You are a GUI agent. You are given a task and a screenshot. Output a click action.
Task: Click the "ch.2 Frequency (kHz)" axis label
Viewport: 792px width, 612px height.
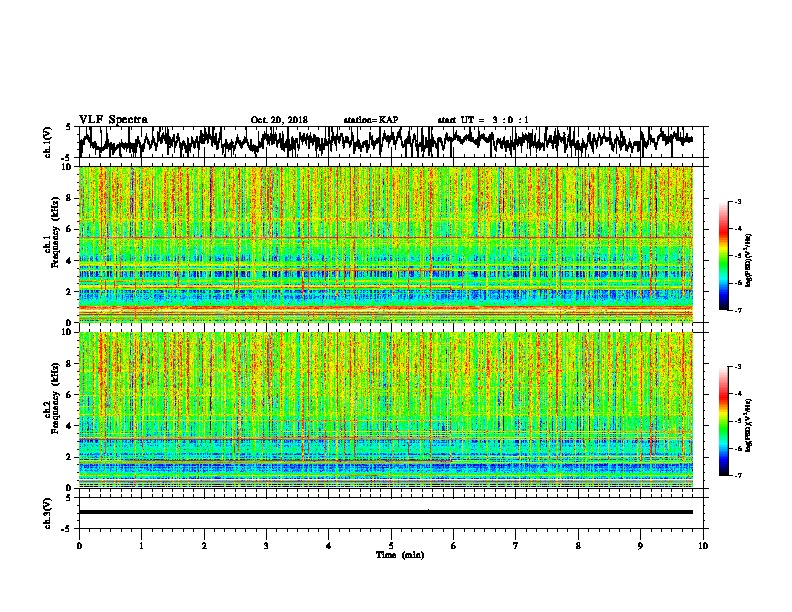52,398
